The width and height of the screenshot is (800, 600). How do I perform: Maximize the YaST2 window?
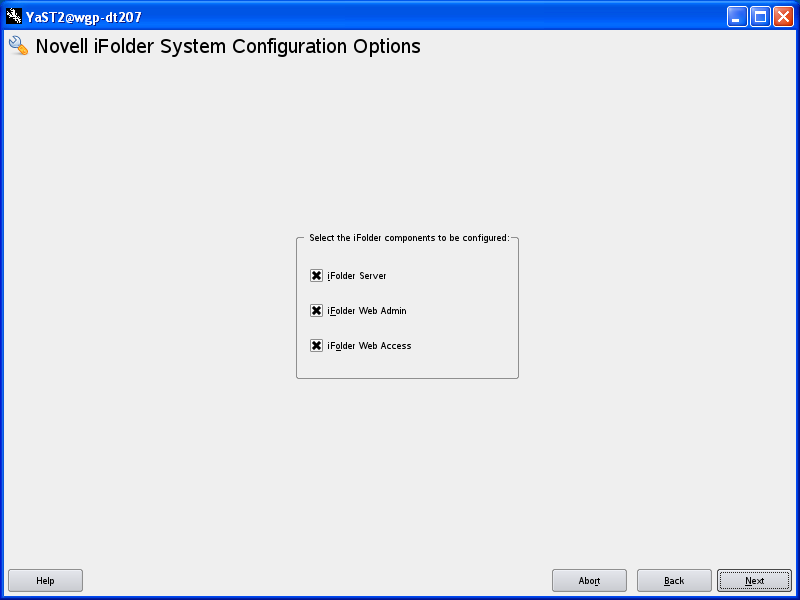click(x=760, y=17)
